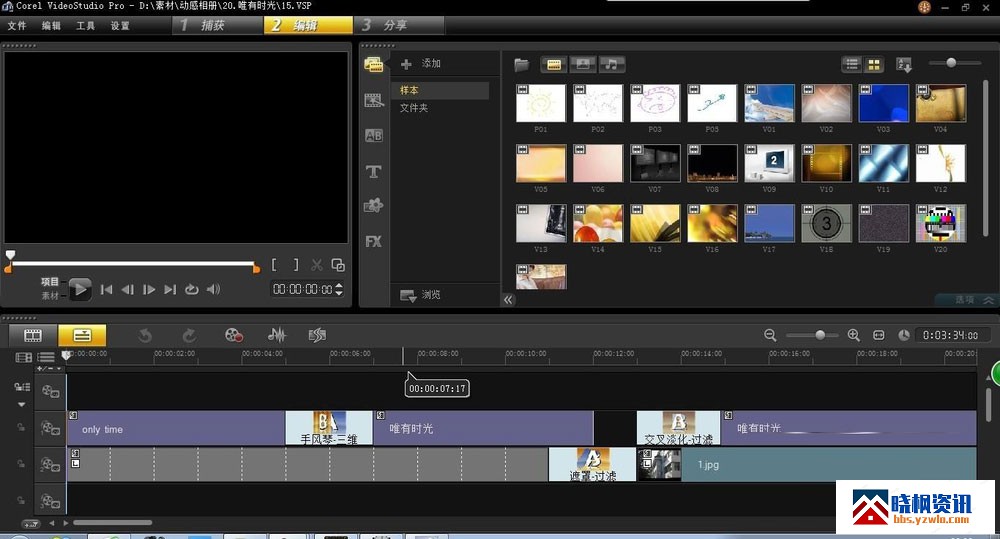Toggle audio files filter with music note

[611, 65]
